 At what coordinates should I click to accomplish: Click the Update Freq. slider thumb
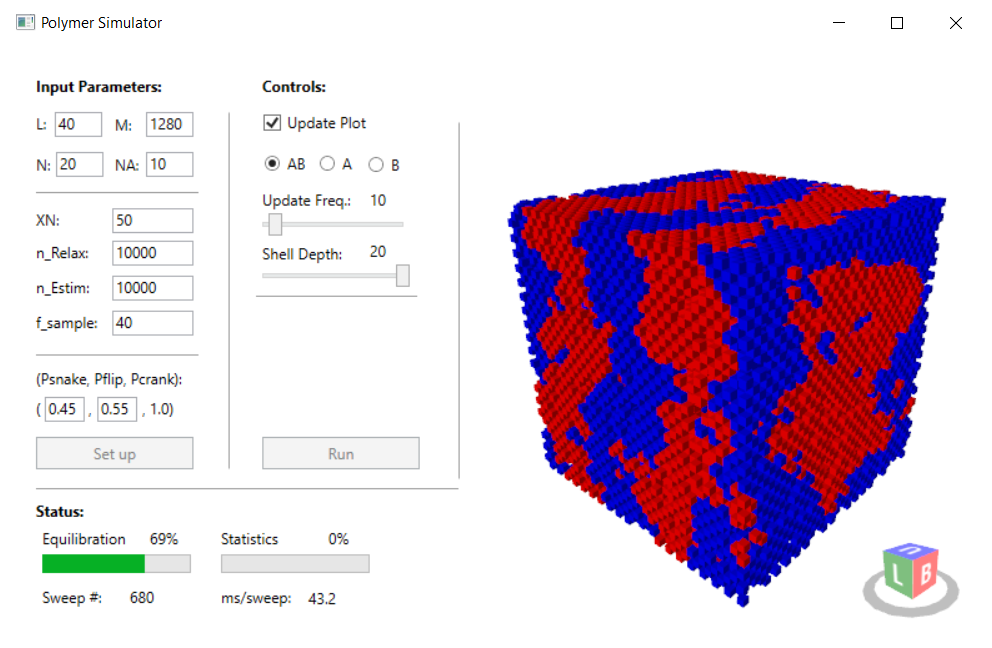click(275, 225)
